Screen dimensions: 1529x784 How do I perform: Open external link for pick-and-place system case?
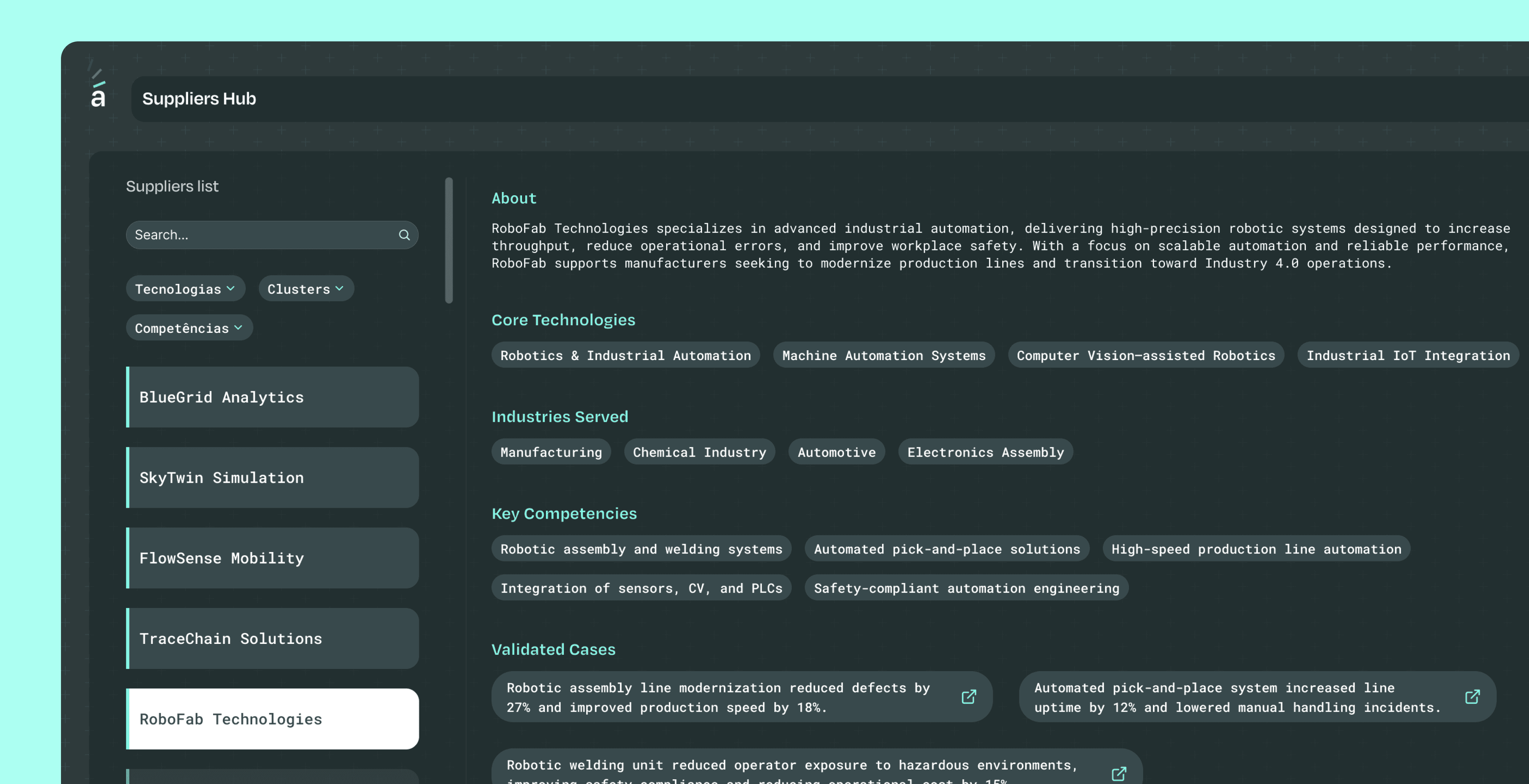(x=1472, y=697)
